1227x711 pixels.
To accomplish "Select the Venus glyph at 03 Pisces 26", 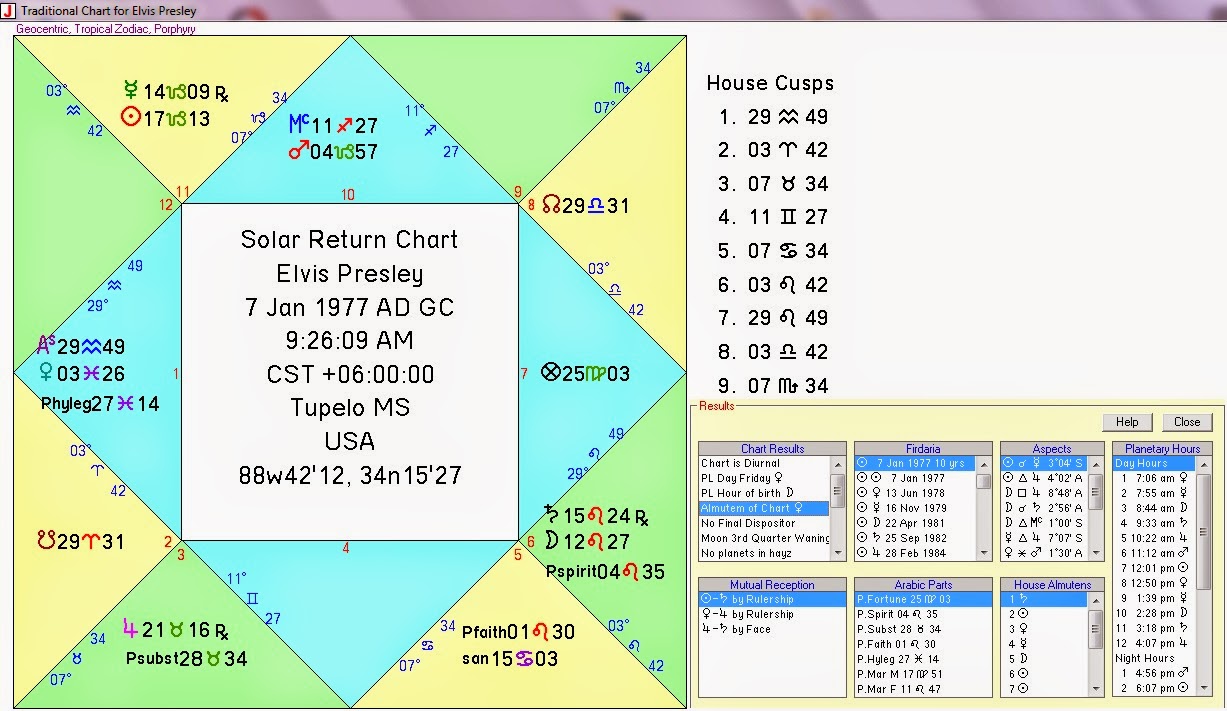I will point(45,373).
